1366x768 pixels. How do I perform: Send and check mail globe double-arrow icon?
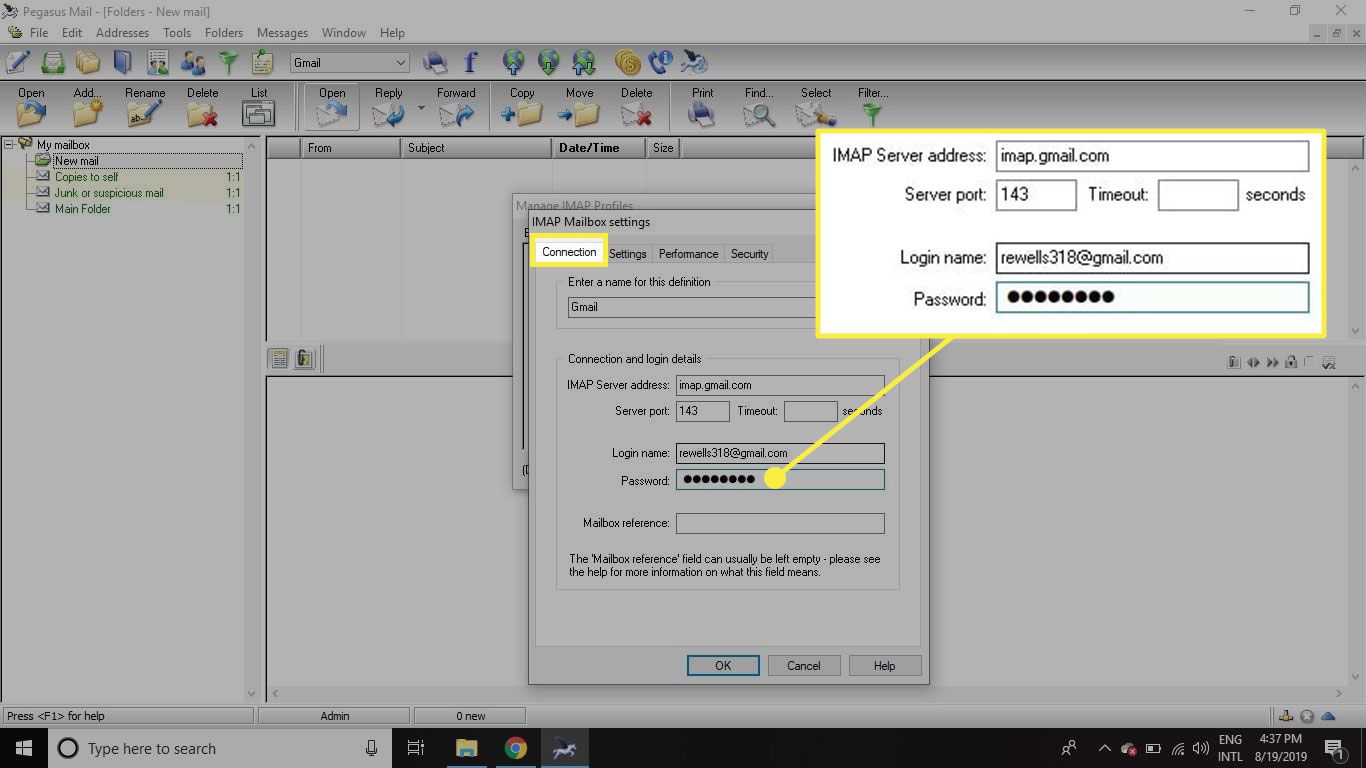tap(584, 63)
